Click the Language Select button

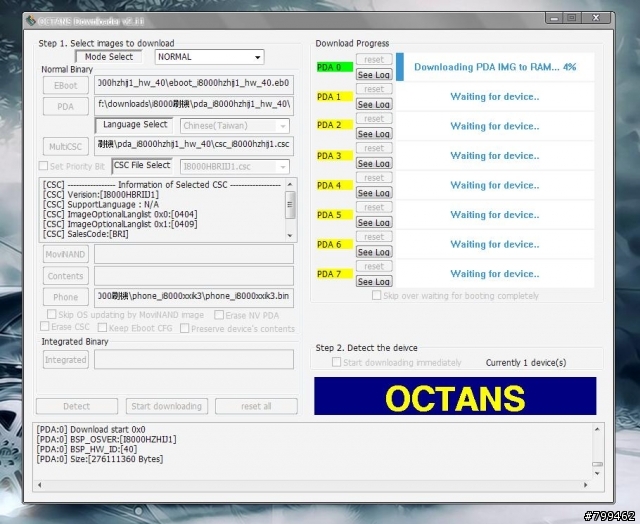(x=134, y=125)
